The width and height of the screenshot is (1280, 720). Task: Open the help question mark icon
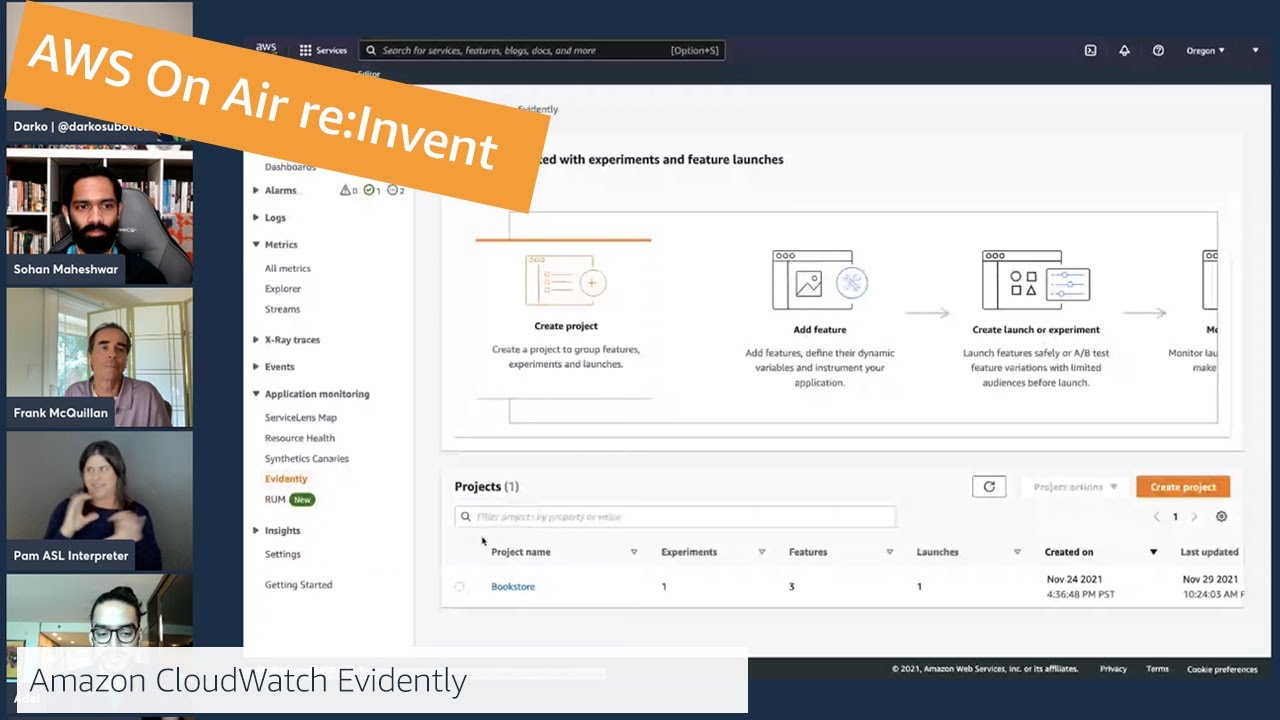click(x=1158, y=50)
